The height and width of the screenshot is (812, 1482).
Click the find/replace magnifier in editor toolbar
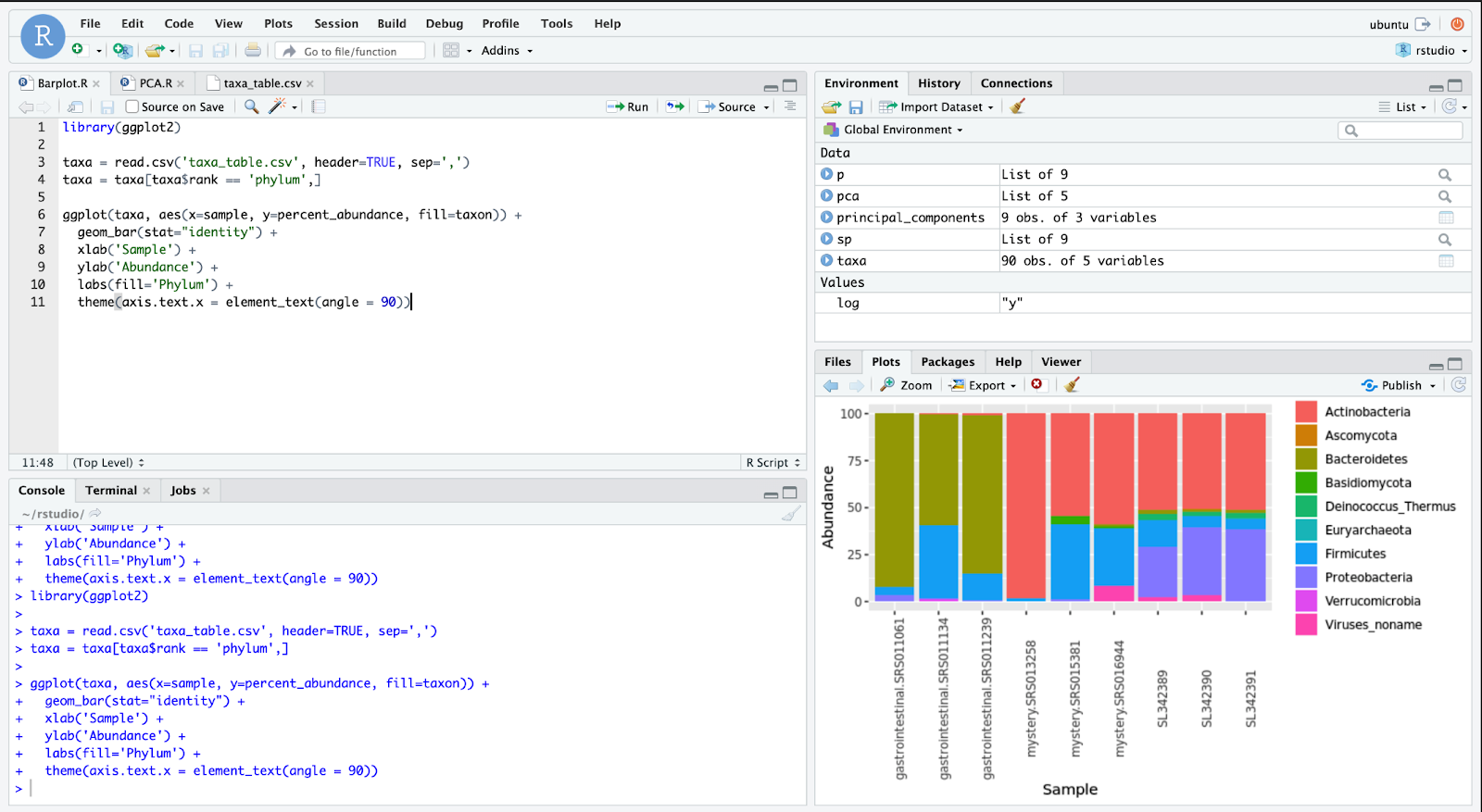click(x=251, y=106)
